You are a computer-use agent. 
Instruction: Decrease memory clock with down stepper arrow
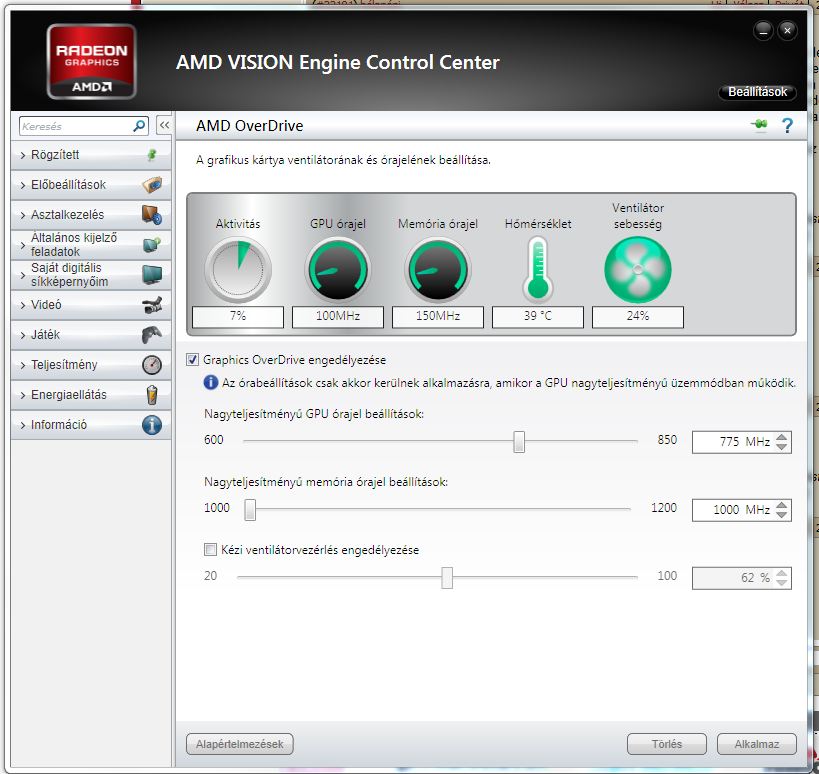782,515
